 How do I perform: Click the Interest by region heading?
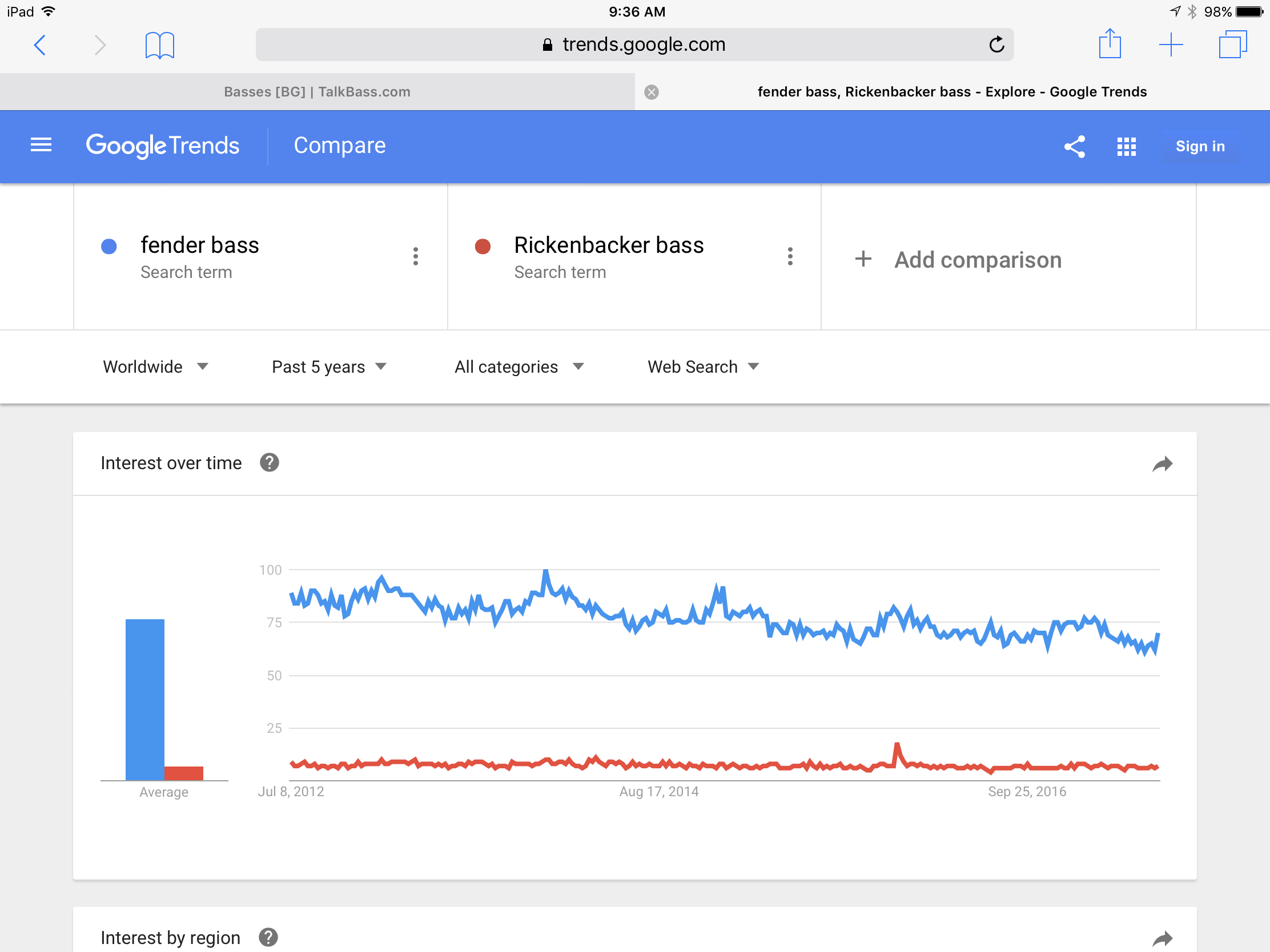point(171,938)
